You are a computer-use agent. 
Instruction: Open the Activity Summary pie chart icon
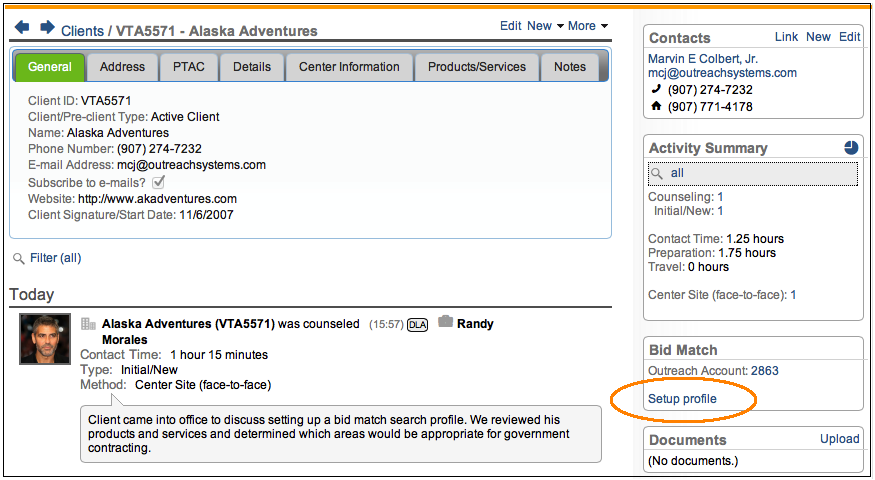[x=850, y=148]
